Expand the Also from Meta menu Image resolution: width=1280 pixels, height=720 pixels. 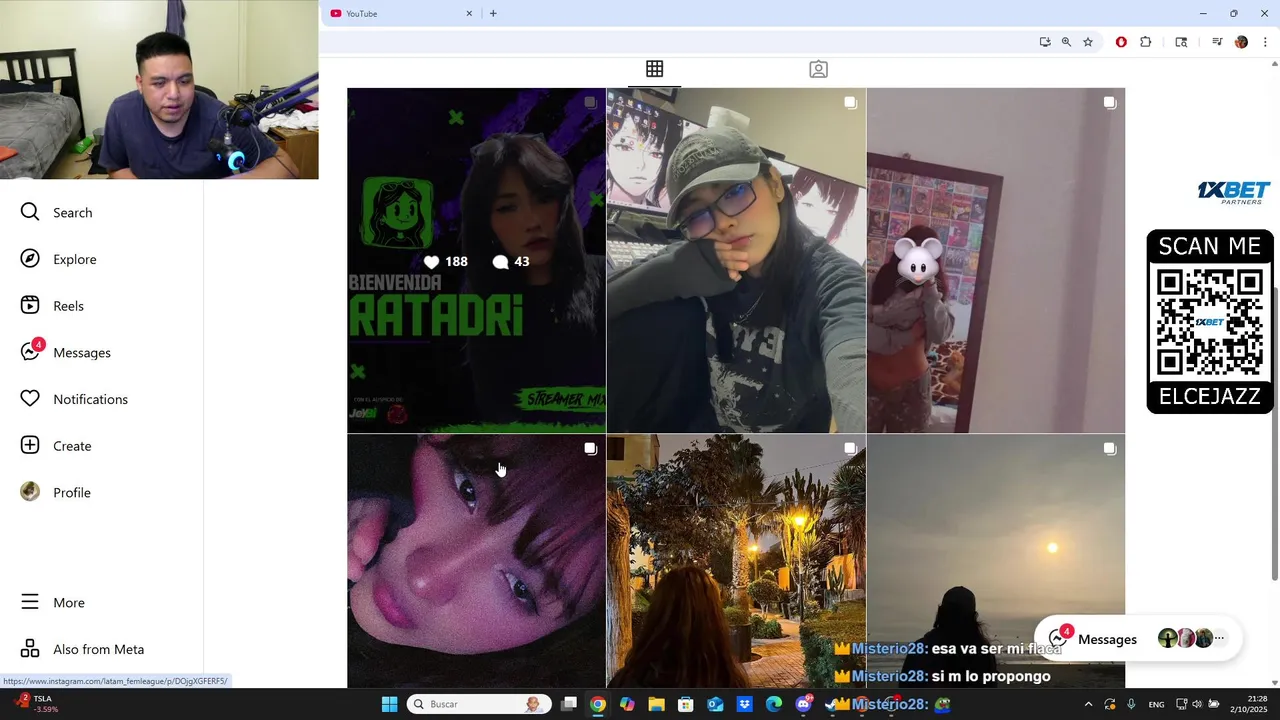tap(83, 649)
